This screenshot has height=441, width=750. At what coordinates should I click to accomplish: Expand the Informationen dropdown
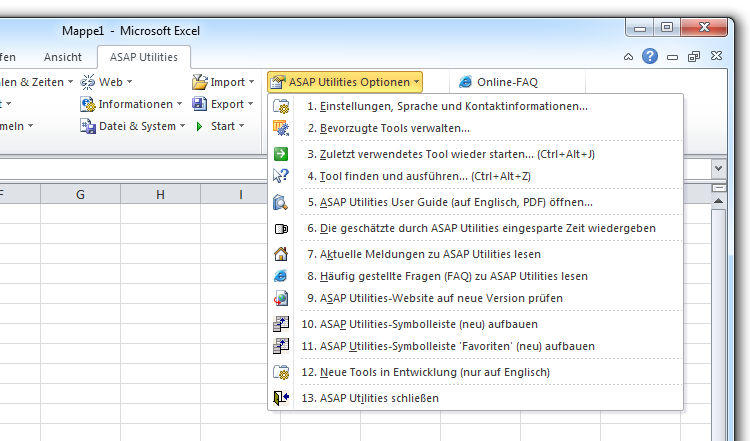click(x=179, y=104)
